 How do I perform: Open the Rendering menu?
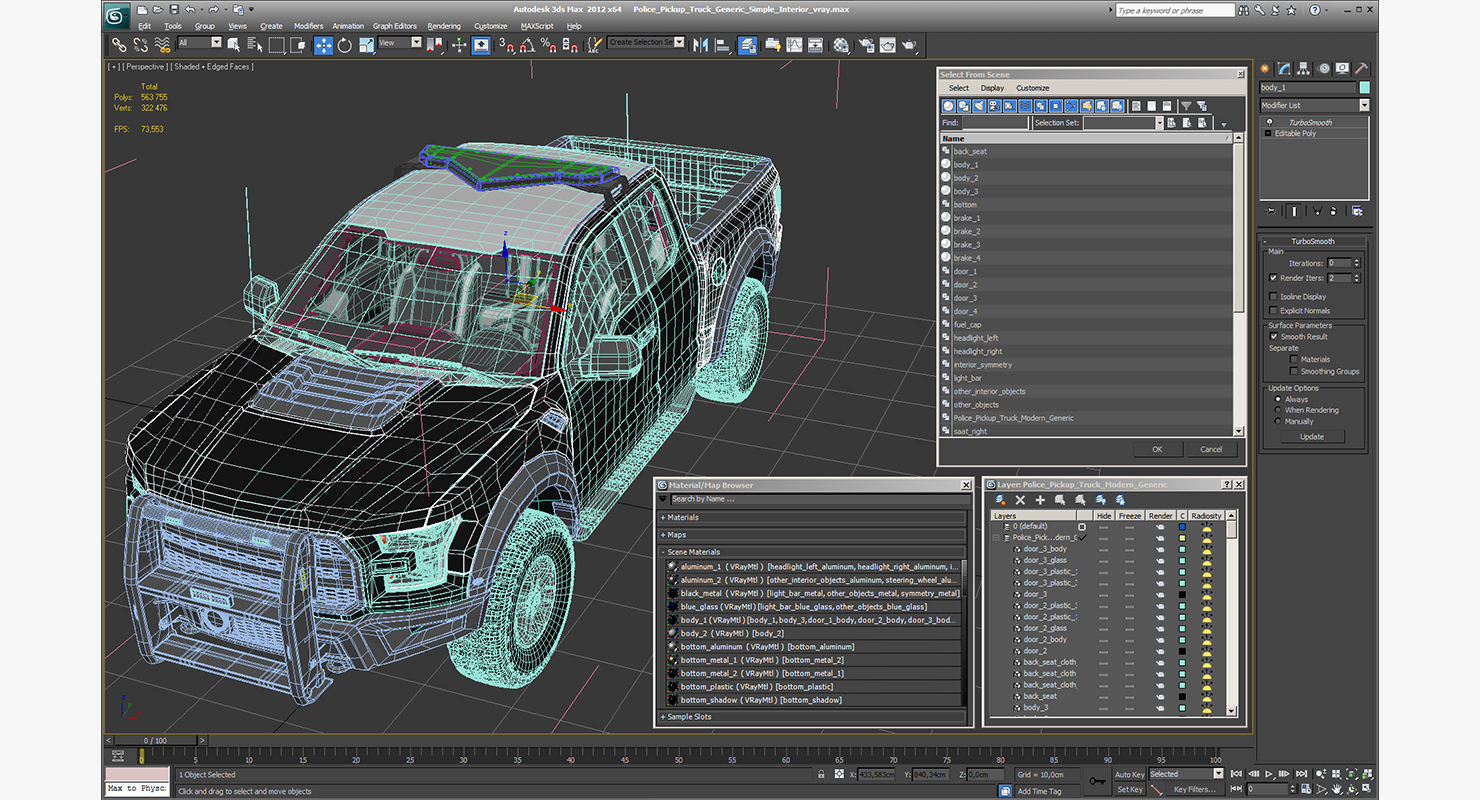click(444, 26)
